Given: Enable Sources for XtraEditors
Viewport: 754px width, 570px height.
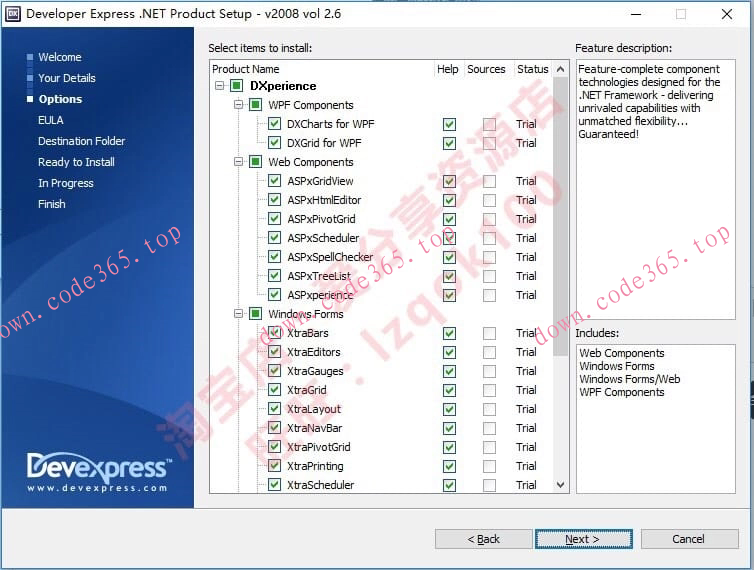Looking at the screenshot, I should coord(489,352).
